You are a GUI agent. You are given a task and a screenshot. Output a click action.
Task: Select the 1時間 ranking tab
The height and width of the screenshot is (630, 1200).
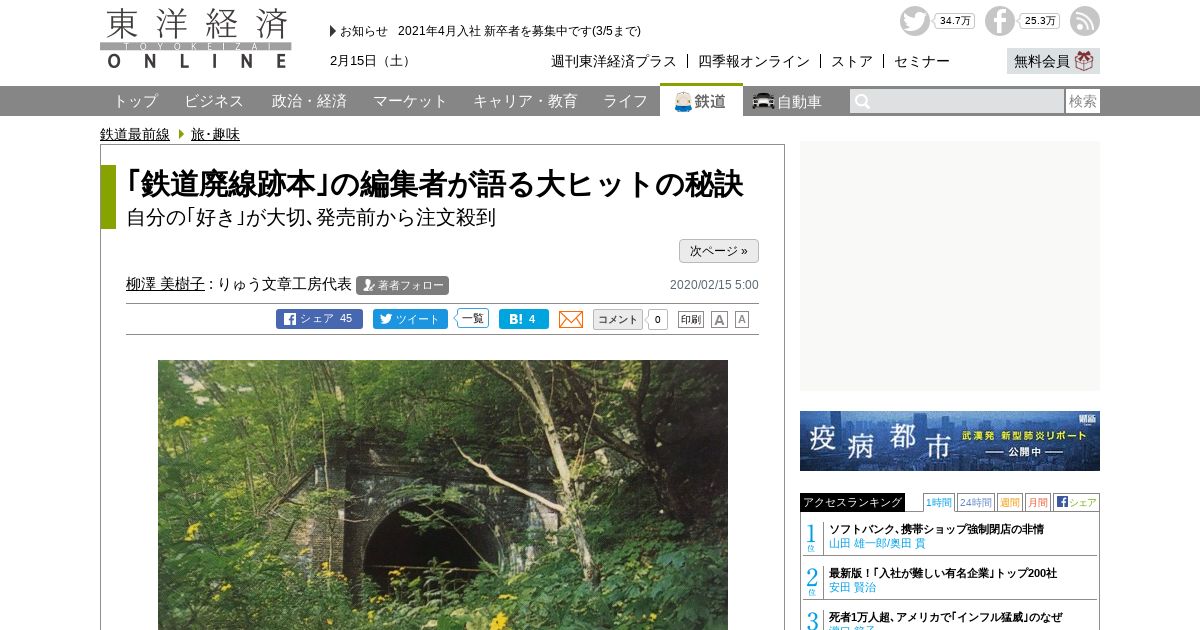coord(938,502)
